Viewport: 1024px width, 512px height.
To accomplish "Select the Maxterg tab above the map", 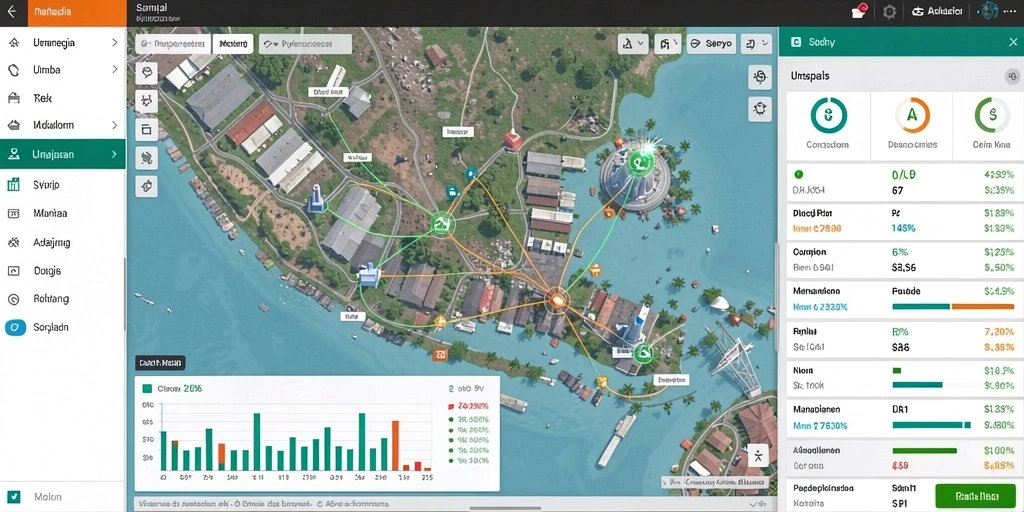I will pyautogui.click(x=232, y=44).
